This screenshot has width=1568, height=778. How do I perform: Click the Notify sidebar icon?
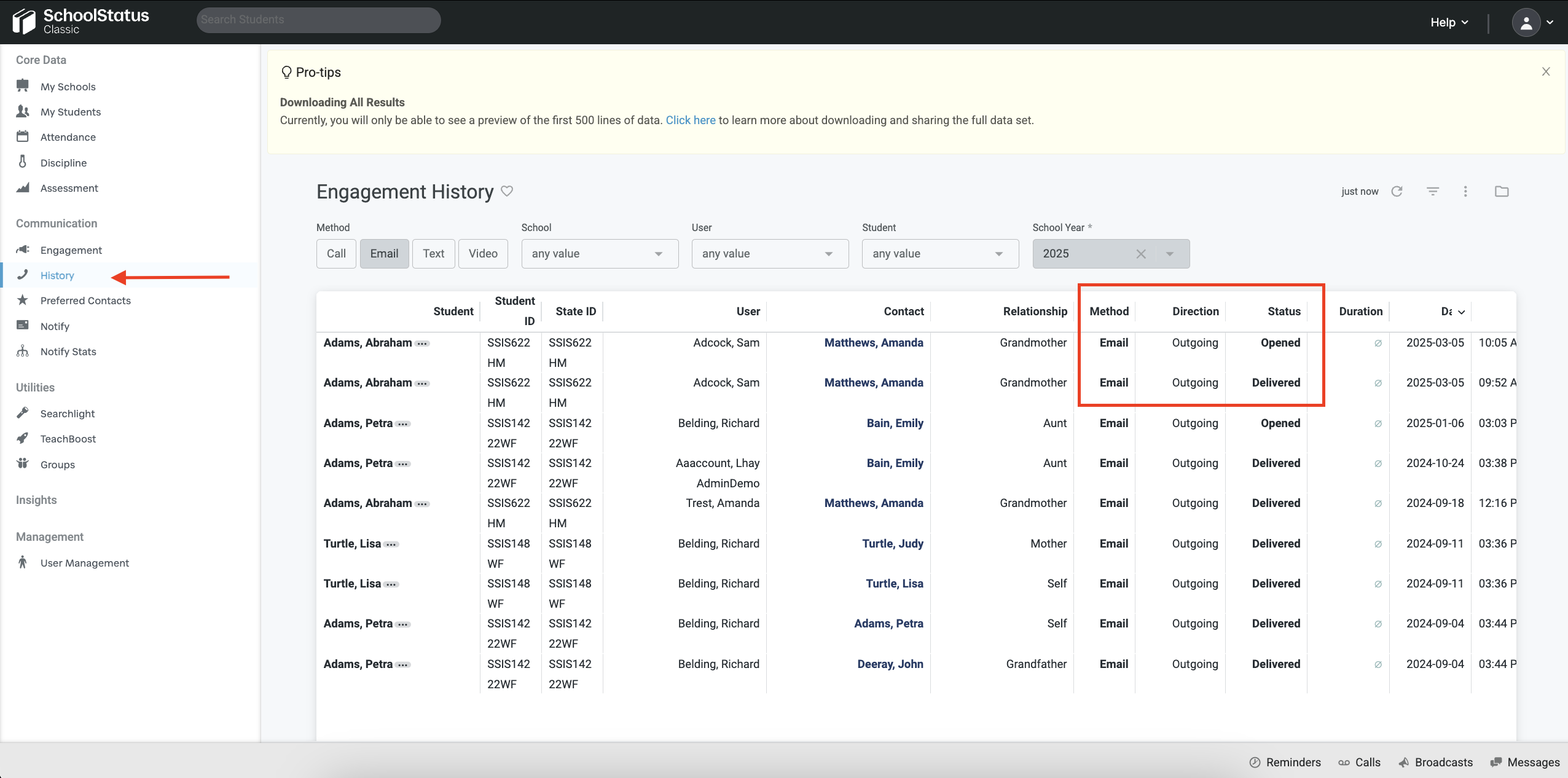(x=23, y=325)
